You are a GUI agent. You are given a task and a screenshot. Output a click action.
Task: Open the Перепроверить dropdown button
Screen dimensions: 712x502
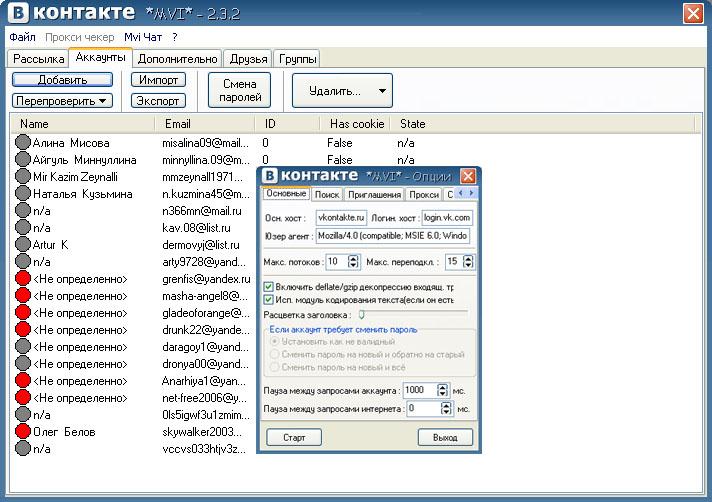(x=62, y=101)
